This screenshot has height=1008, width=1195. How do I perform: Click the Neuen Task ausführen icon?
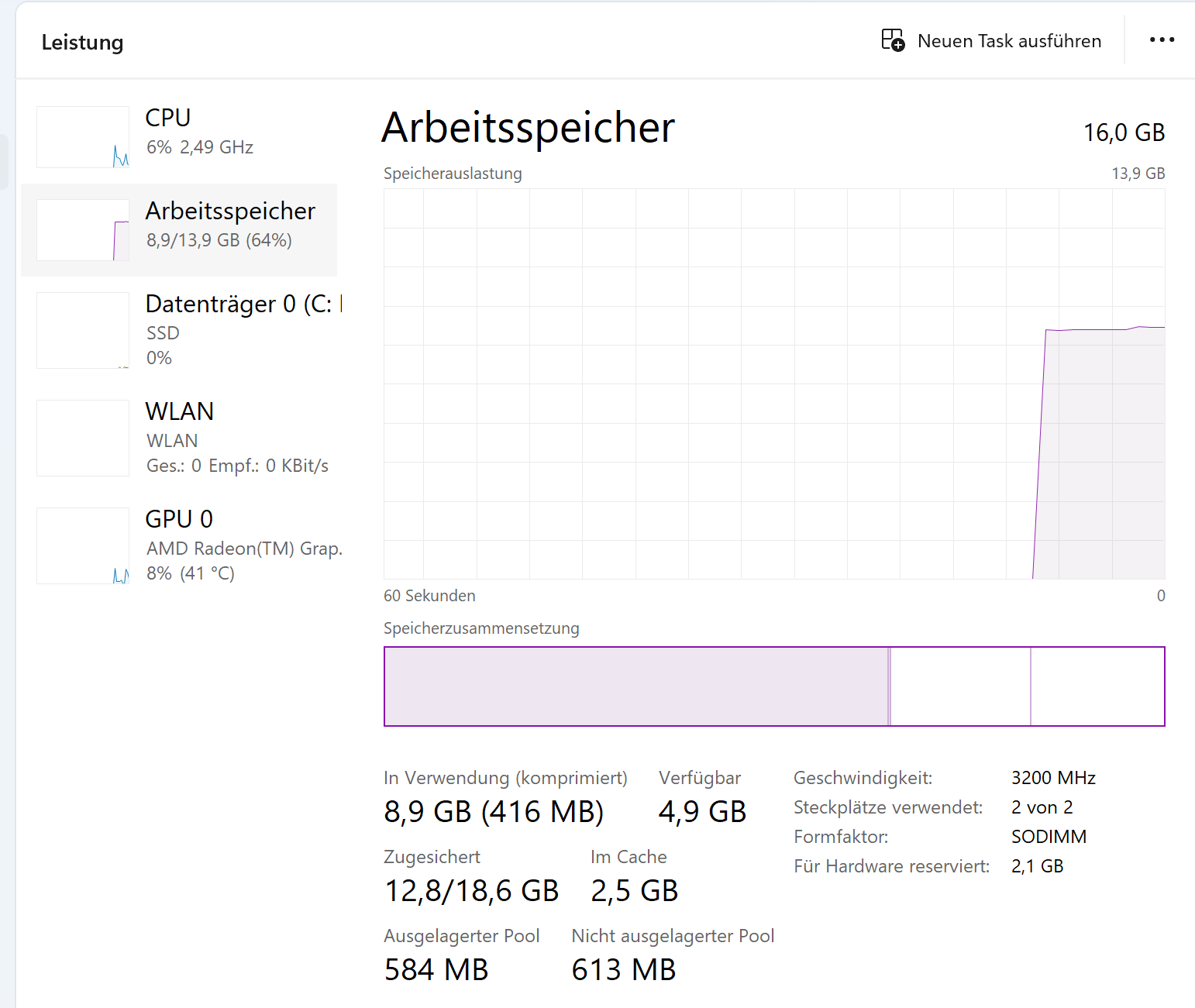[x=893, y=40]
